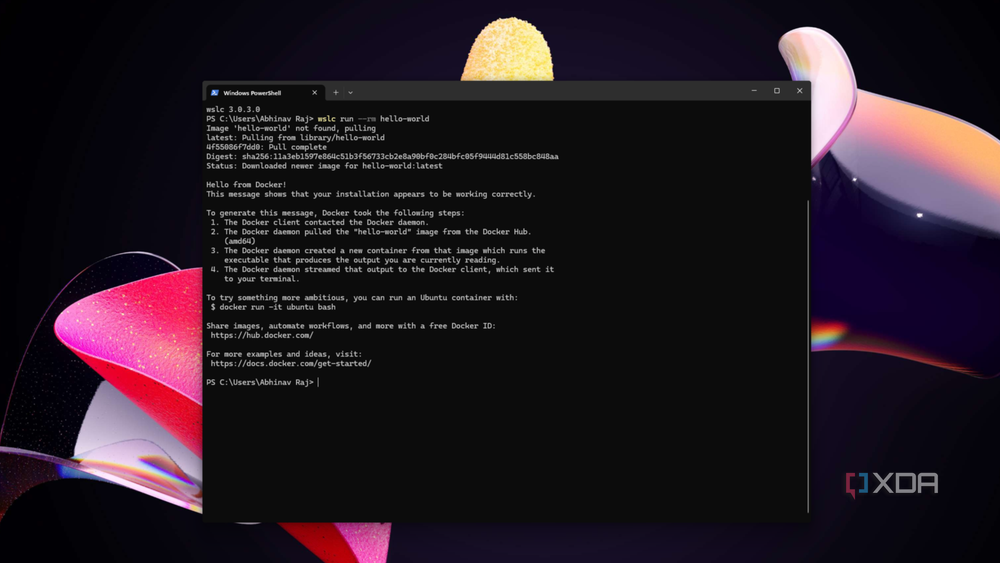
Task: Open a new terminal tab with plus
Action: (335, 92)
